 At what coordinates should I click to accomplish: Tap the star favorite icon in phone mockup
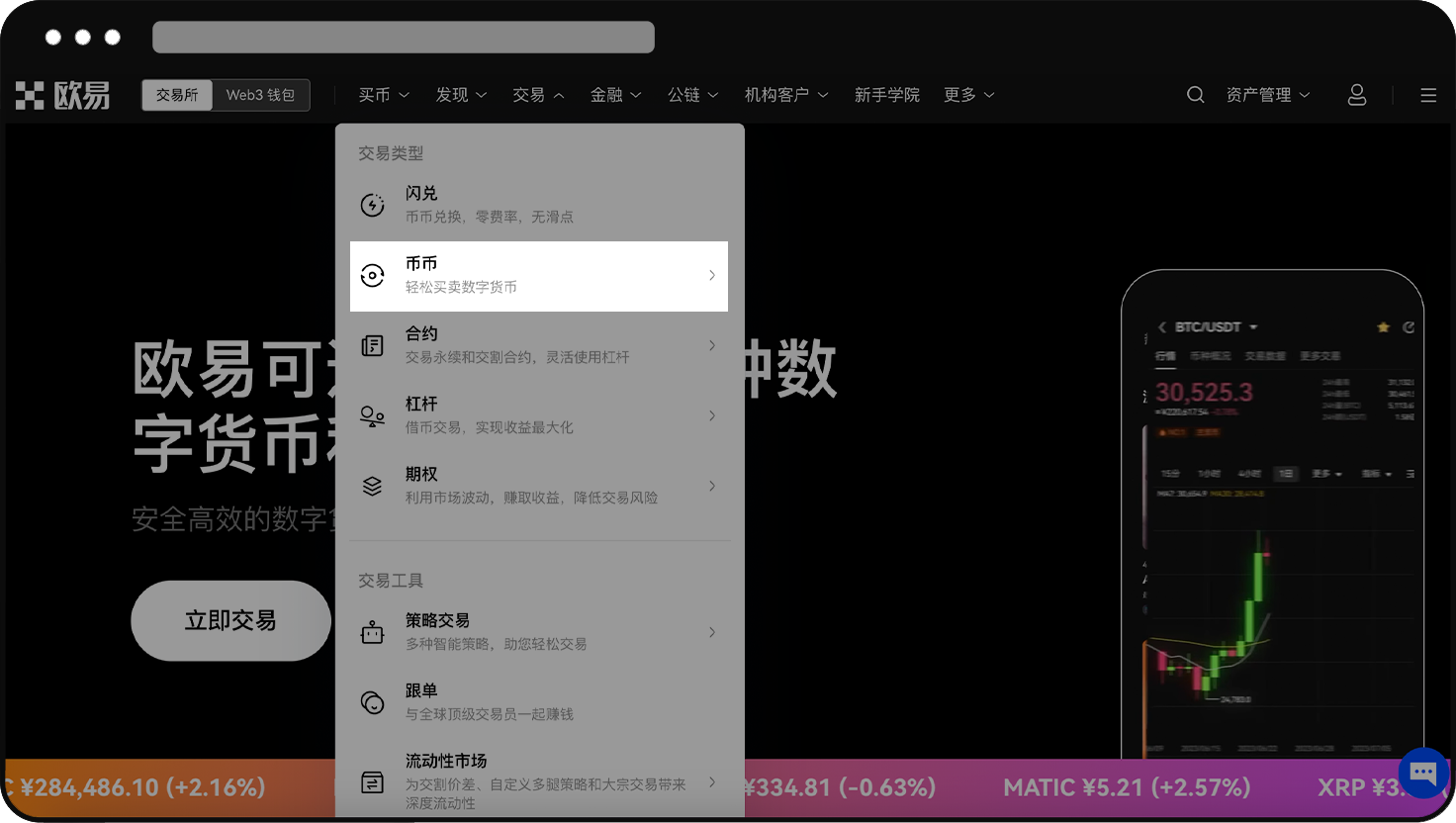(x=1383, y=327)
